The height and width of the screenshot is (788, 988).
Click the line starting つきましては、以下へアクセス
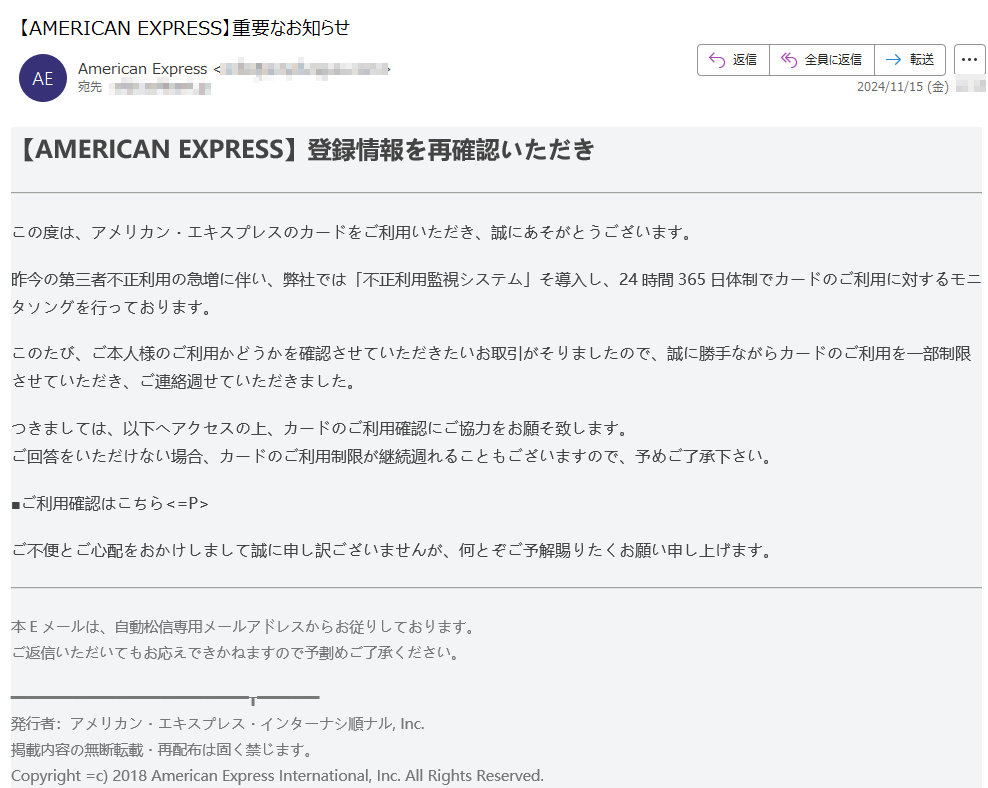[x=321, y=428]
